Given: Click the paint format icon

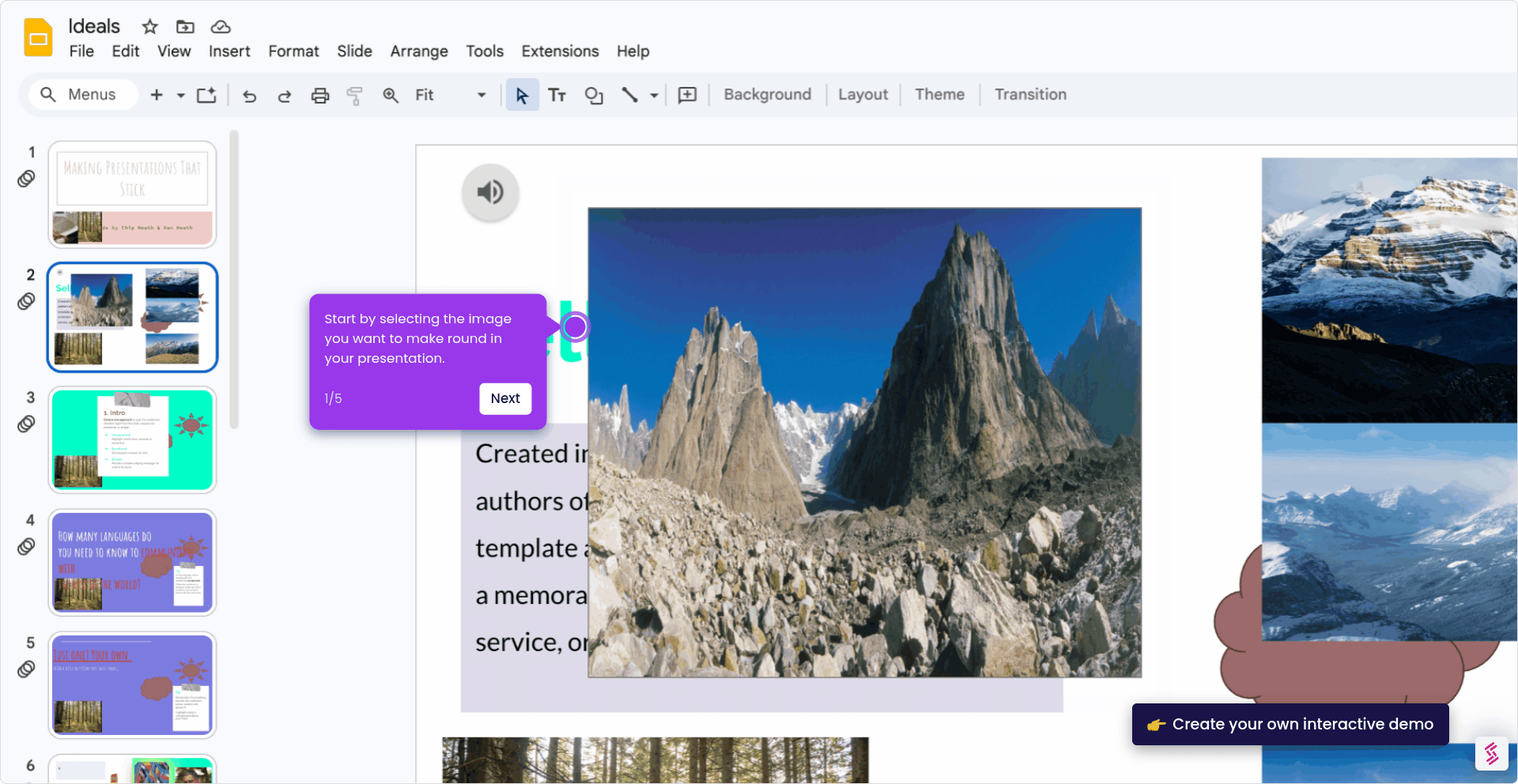Looking at the screenshot, I should pos(355,96).
